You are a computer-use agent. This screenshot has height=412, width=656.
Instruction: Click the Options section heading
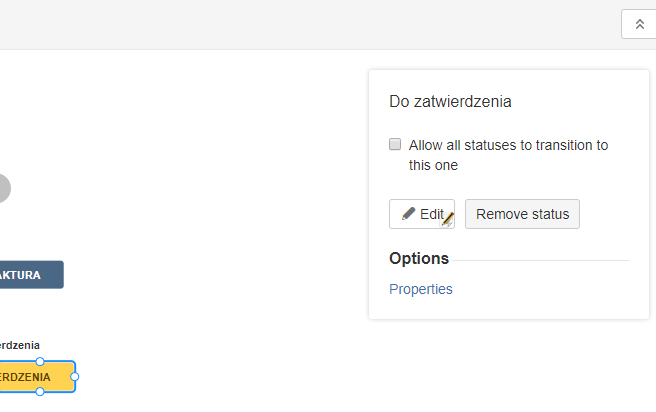click(x=419, y=258)
